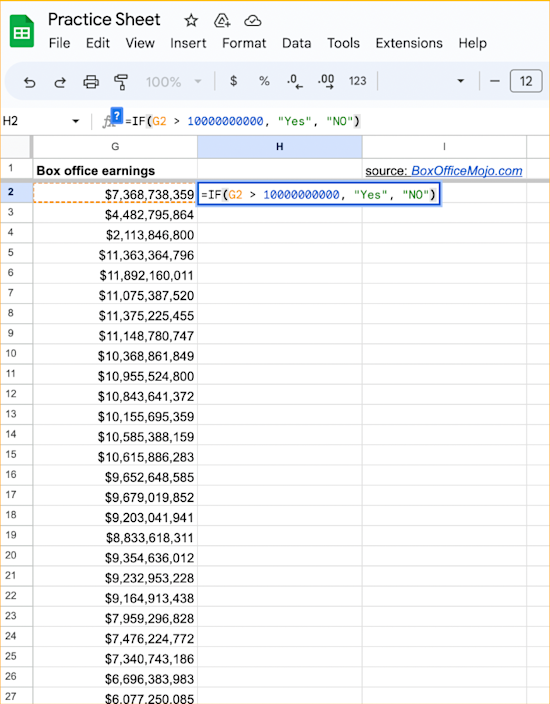Screen dimensions: 550x704
Task: Select column G header
Action: (x=115, y=146)
